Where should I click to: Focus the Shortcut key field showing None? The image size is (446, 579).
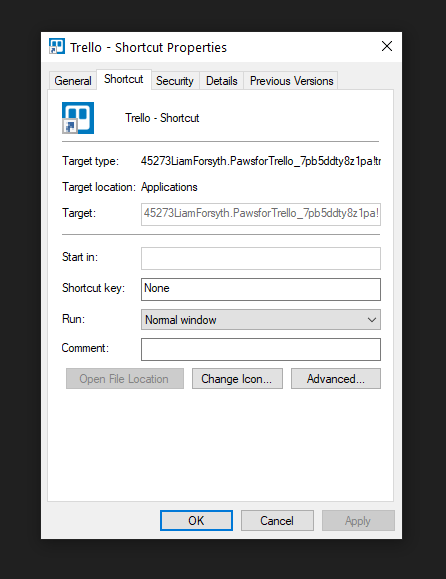tap(261, 289)
